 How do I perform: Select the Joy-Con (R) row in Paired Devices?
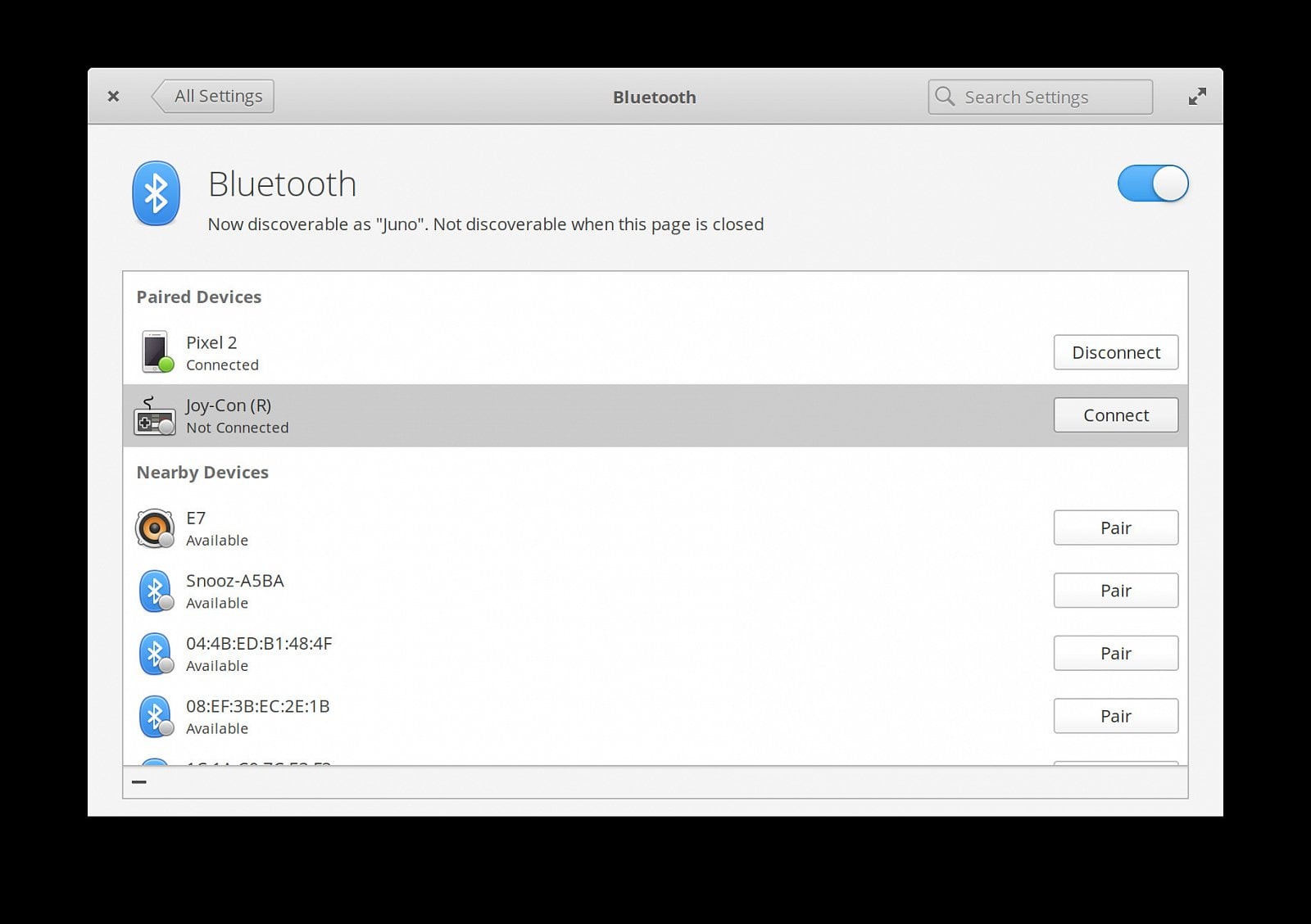574,415
